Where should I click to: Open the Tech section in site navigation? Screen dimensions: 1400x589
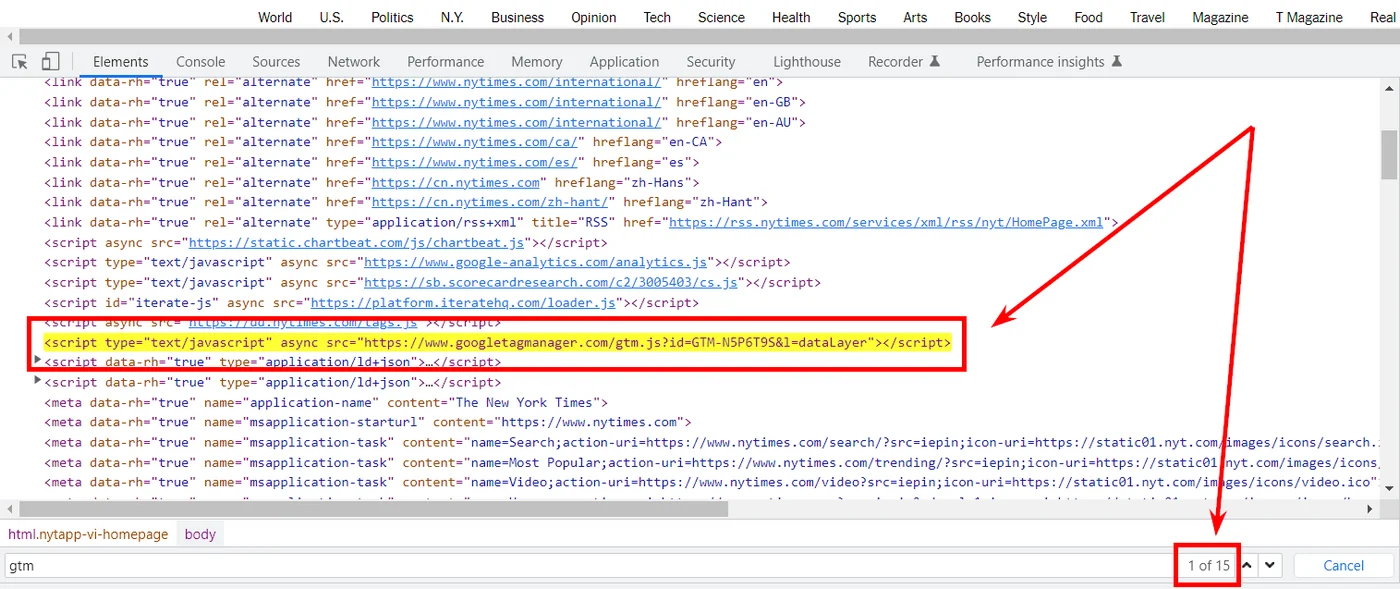[x=657, y=17]
